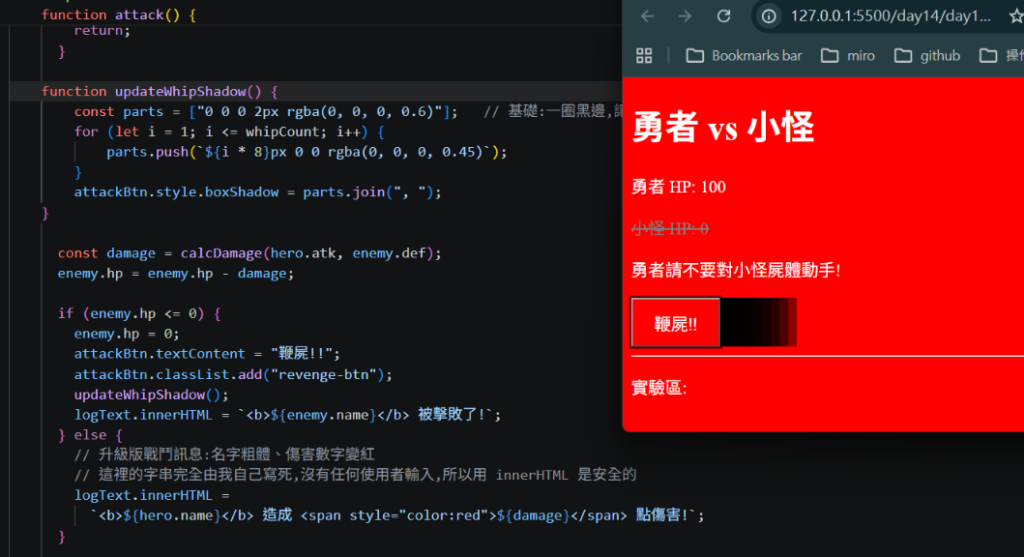This screenshot has width=1024, height=557.
Task: Click the updateWhipShadow(); call line
Action: pyautogui.click(x=152, y=395)
